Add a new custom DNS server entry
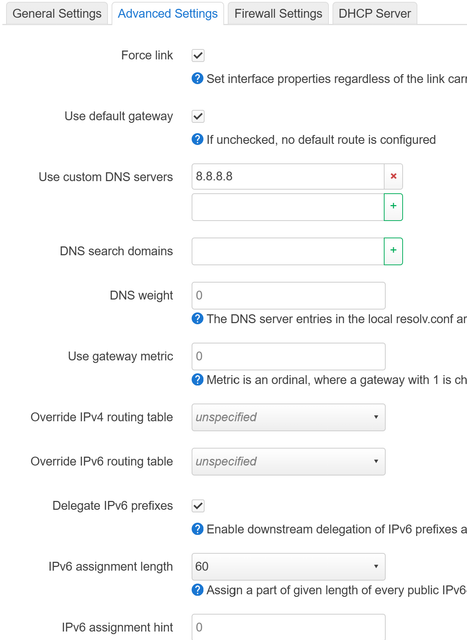Image resolution: width=467 pixels, height=640 pixels. click(x=393, y=207)
